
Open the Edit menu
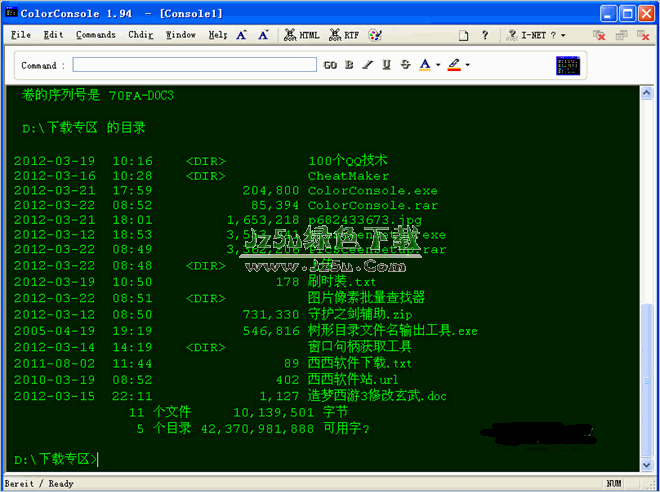point(53,35)
